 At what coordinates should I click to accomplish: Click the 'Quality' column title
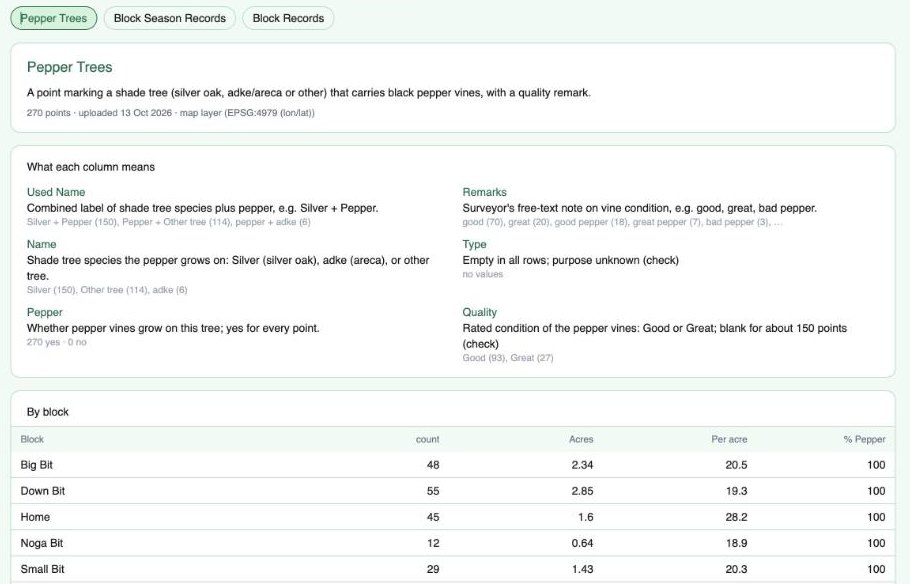point(479,312)
